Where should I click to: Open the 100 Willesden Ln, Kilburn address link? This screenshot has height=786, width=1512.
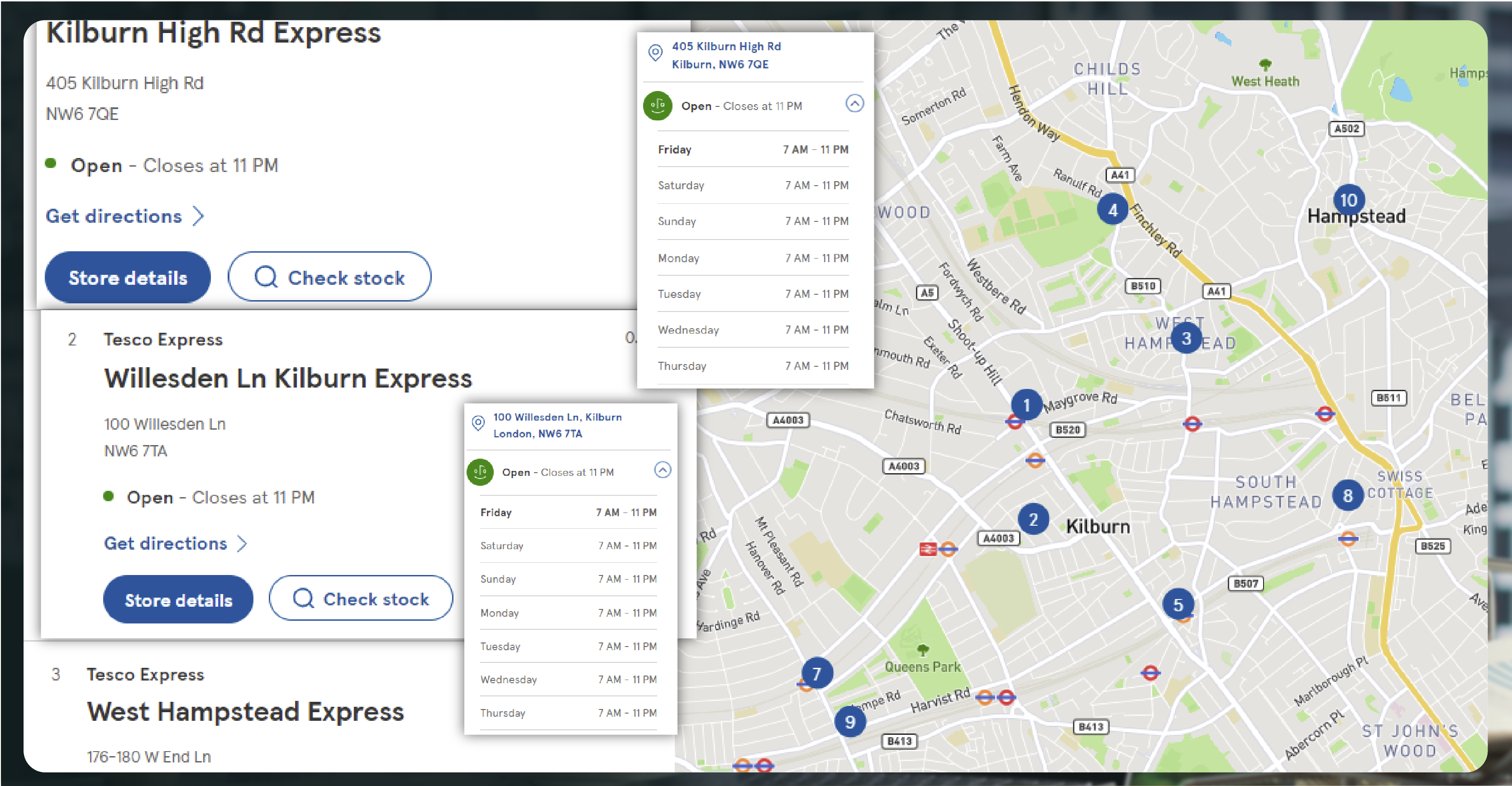tap(557, 425)
